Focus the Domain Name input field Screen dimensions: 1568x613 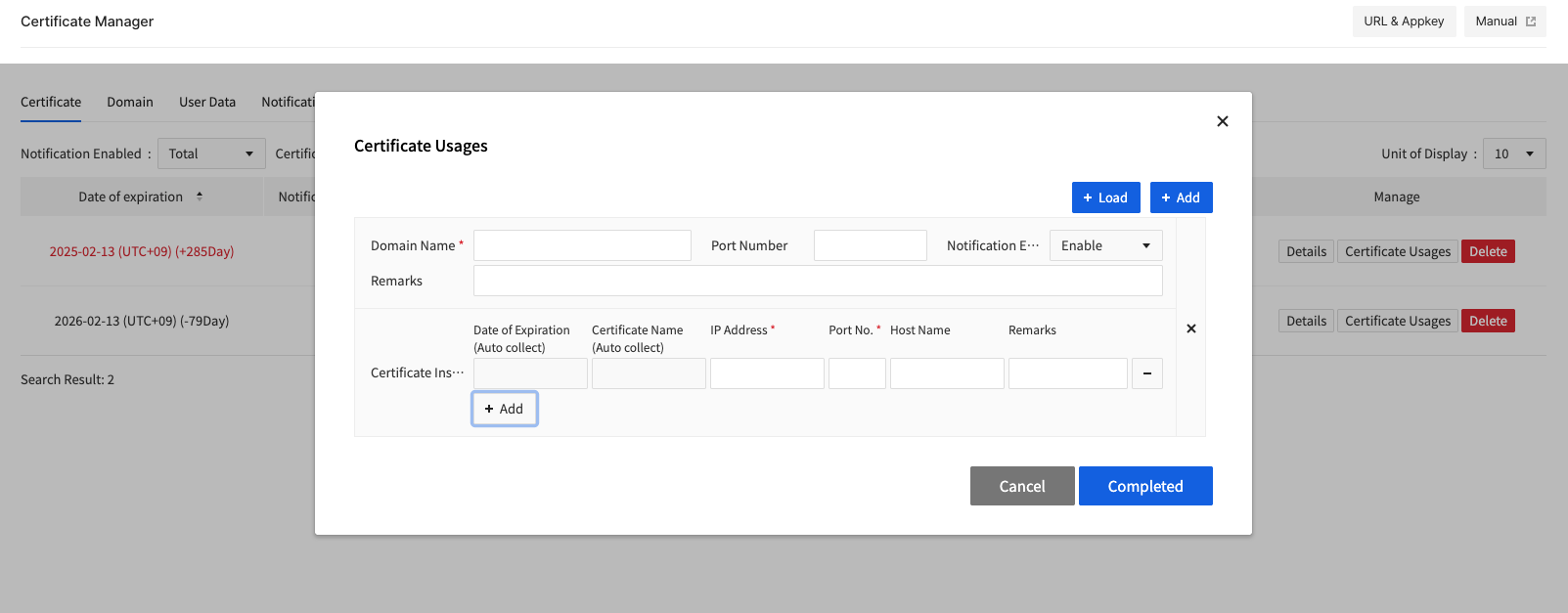pos(582,245)
